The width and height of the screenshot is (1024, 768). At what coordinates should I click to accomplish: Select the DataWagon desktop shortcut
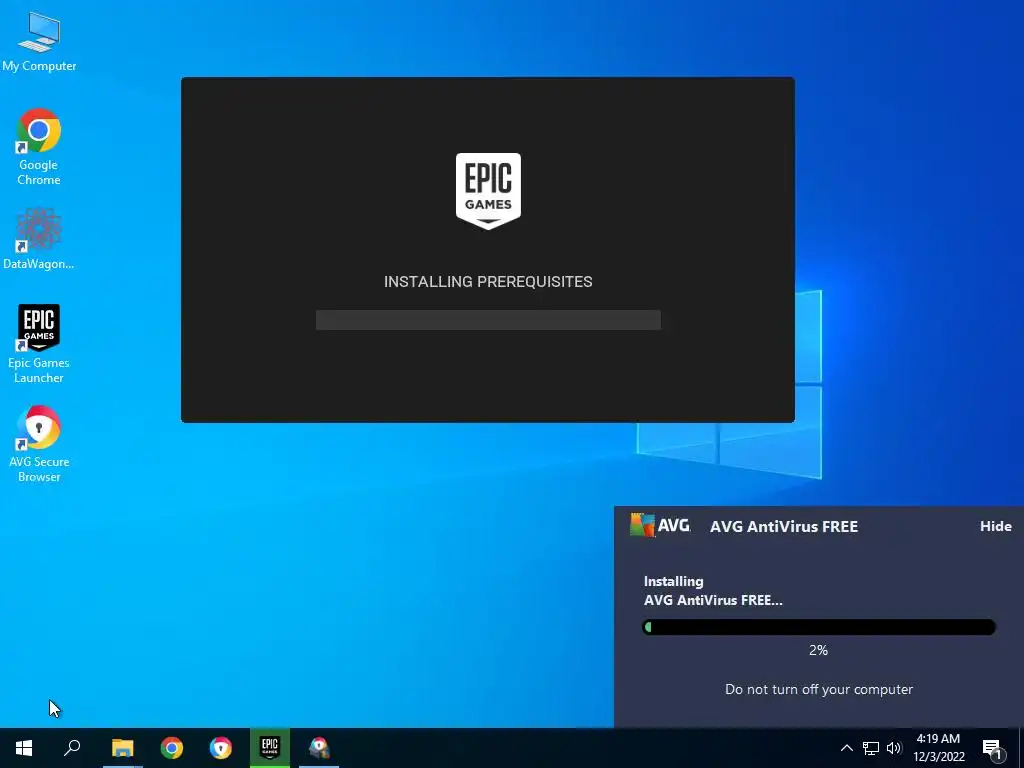pyautogui.click(x=39, y=239)
